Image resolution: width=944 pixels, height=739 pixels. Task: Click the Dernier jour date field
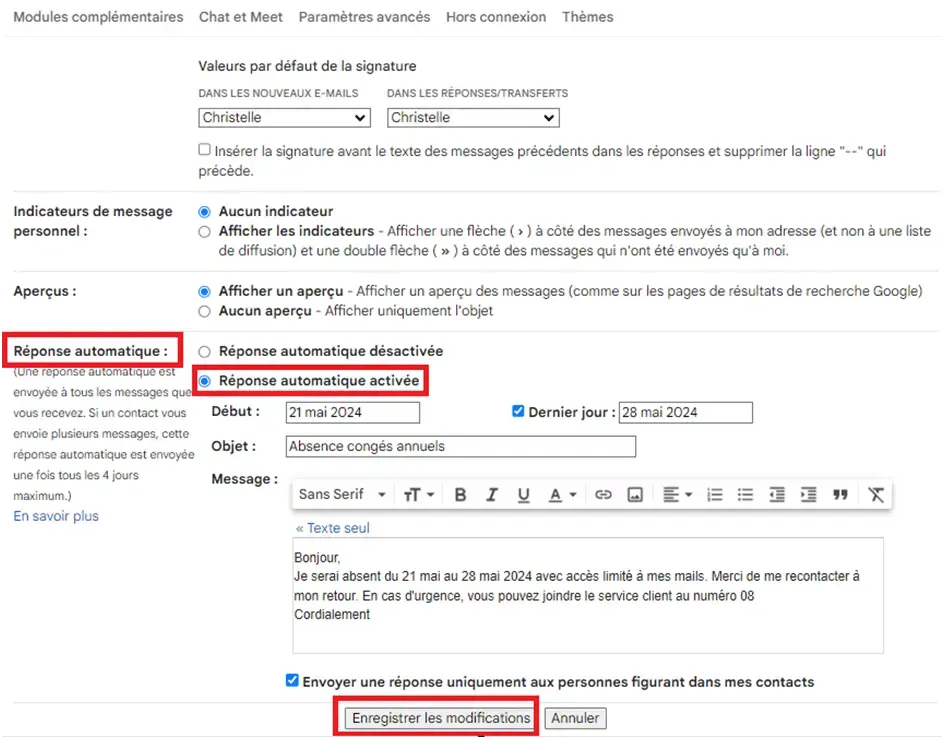(x=686, y=413)
